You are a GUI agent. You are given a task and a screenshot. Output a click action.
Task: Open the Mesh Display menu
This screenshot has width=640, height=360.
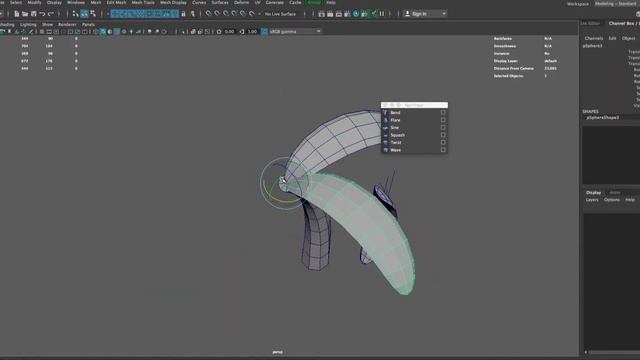point(173,2)
